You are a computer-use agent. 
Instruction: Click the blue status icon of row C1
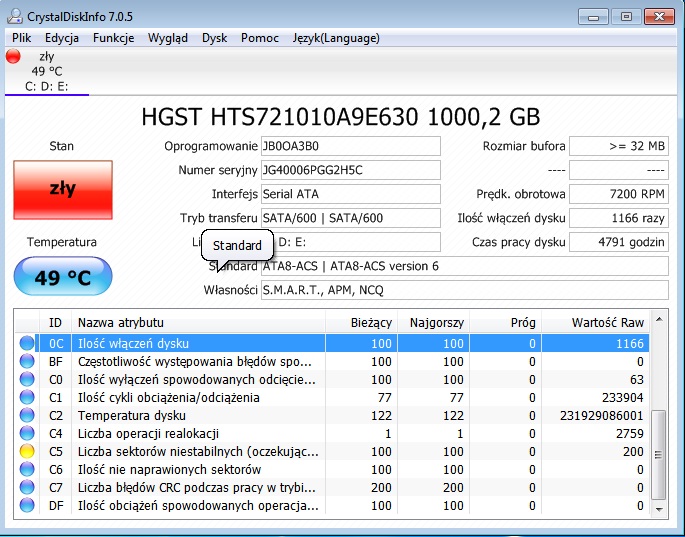27,397
